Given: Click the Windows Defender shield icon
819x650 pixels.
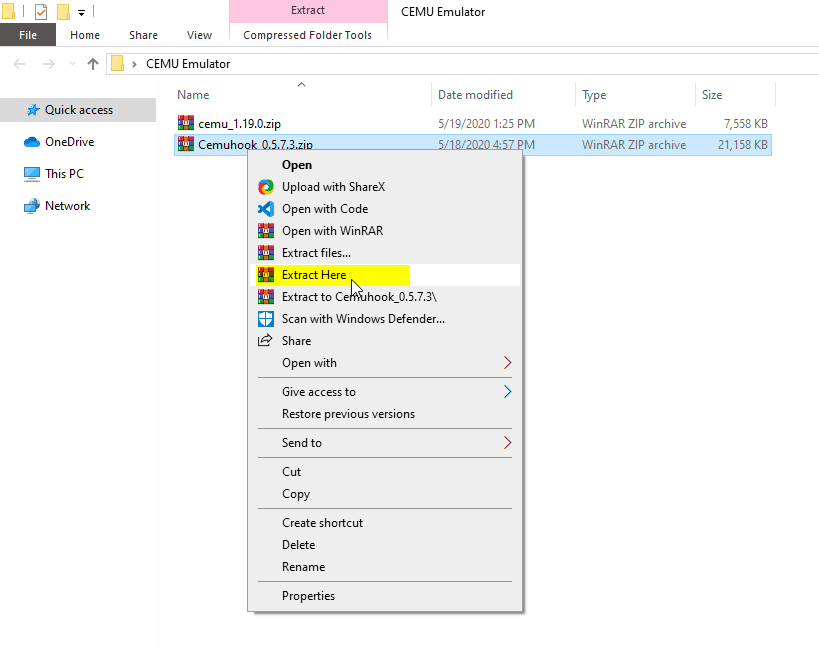Looking at the screenshot, I should (266, 319).
